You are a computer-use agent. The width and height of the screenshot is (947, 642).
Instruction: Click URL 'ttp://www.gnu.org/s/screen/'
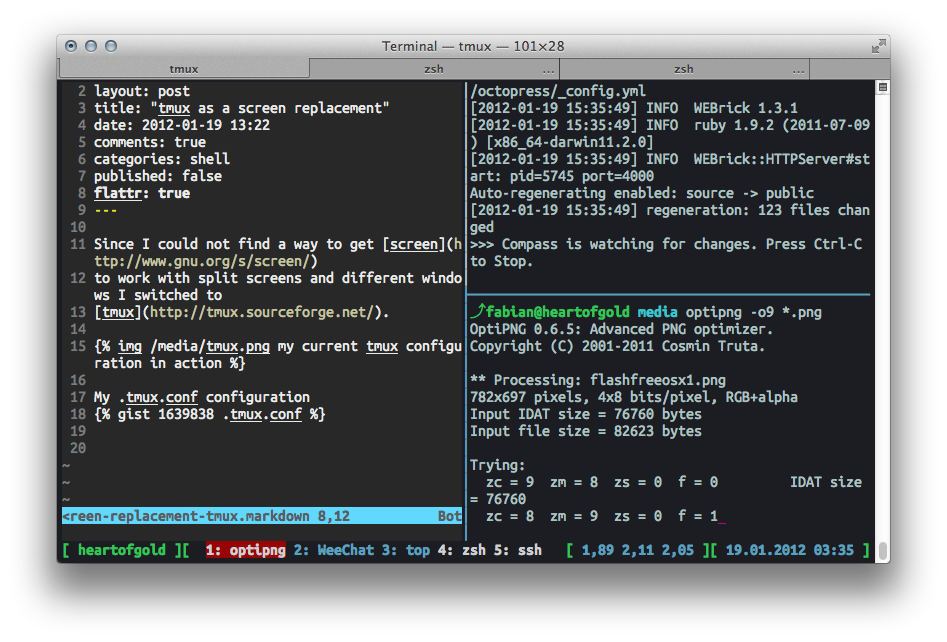tap(202, 261)
